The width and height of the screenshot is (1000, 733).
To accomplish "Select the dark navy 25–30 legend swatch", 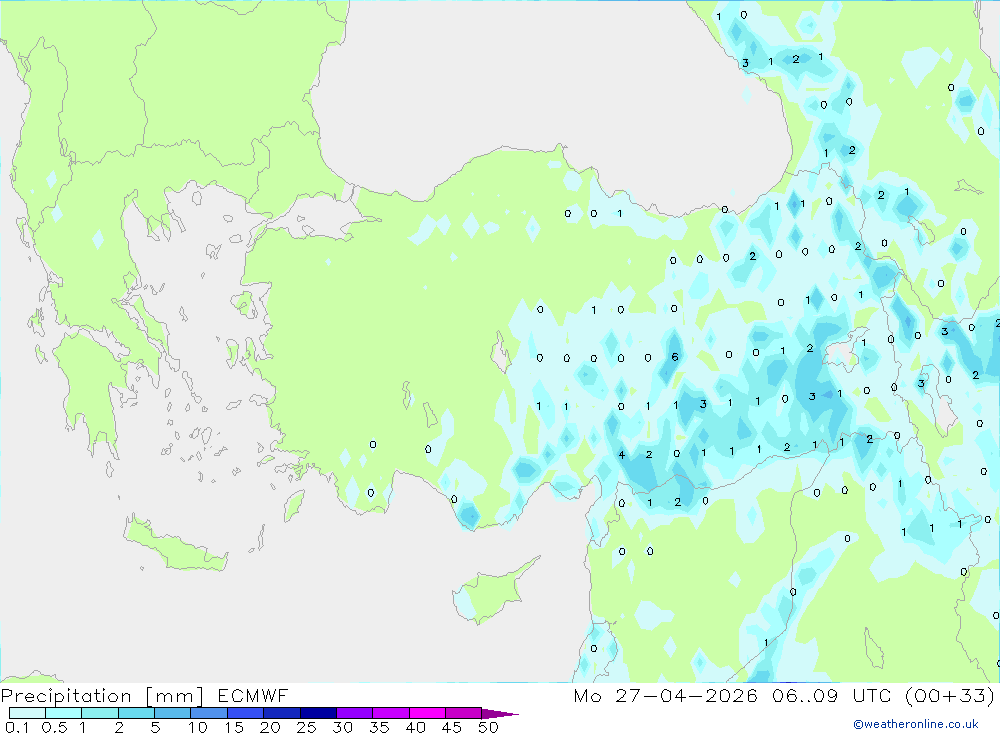I will (x=318, y=713).
